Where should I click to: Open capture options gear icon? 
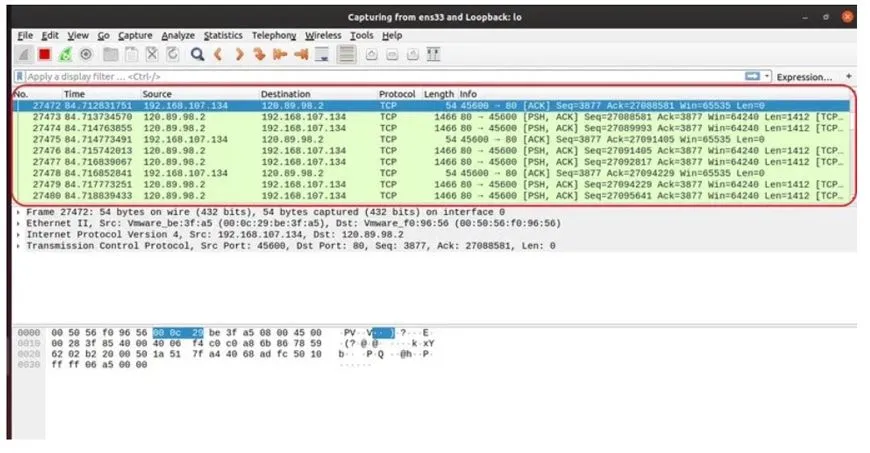pos(86,54)
